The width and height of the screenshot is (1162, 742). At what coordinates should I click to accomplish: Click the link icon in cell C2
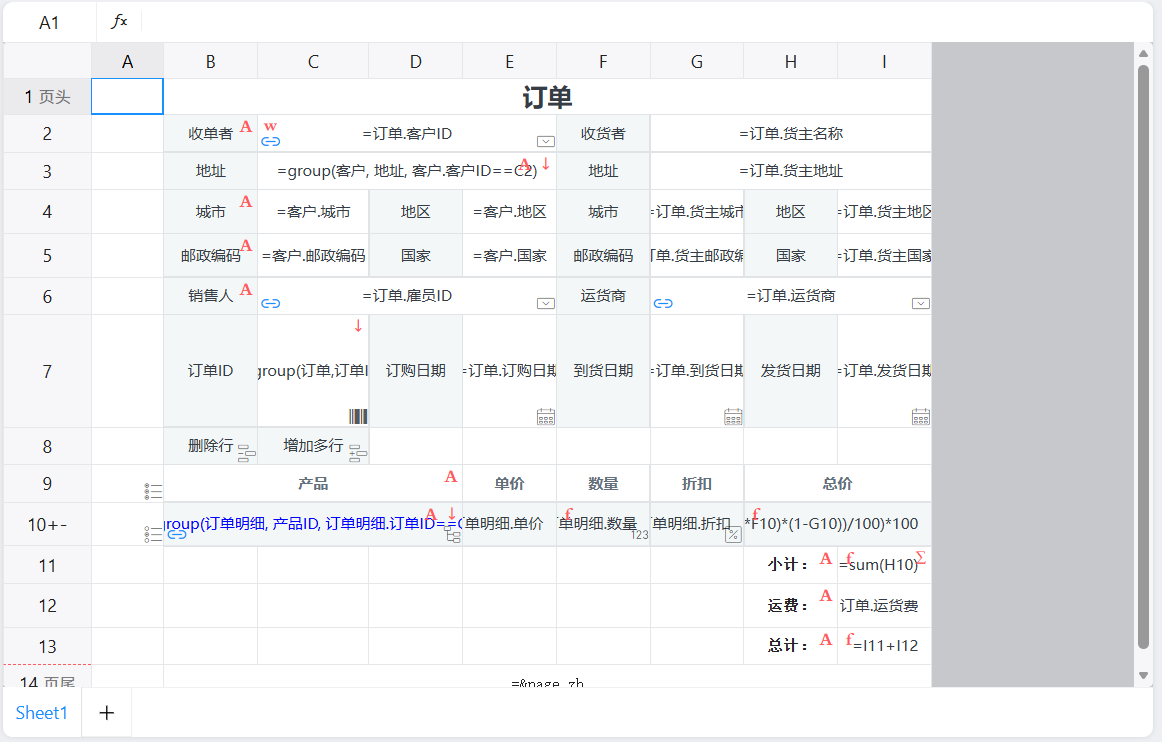point(270,142)
